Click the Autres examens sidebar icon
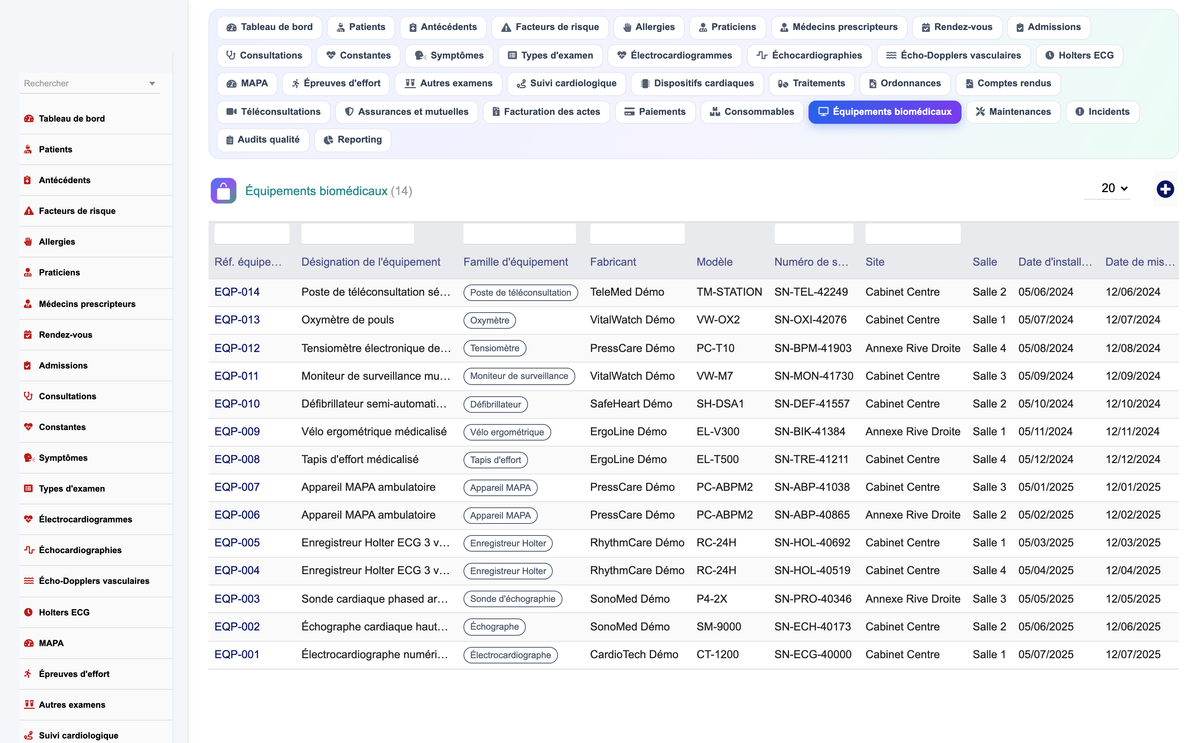 28,705
